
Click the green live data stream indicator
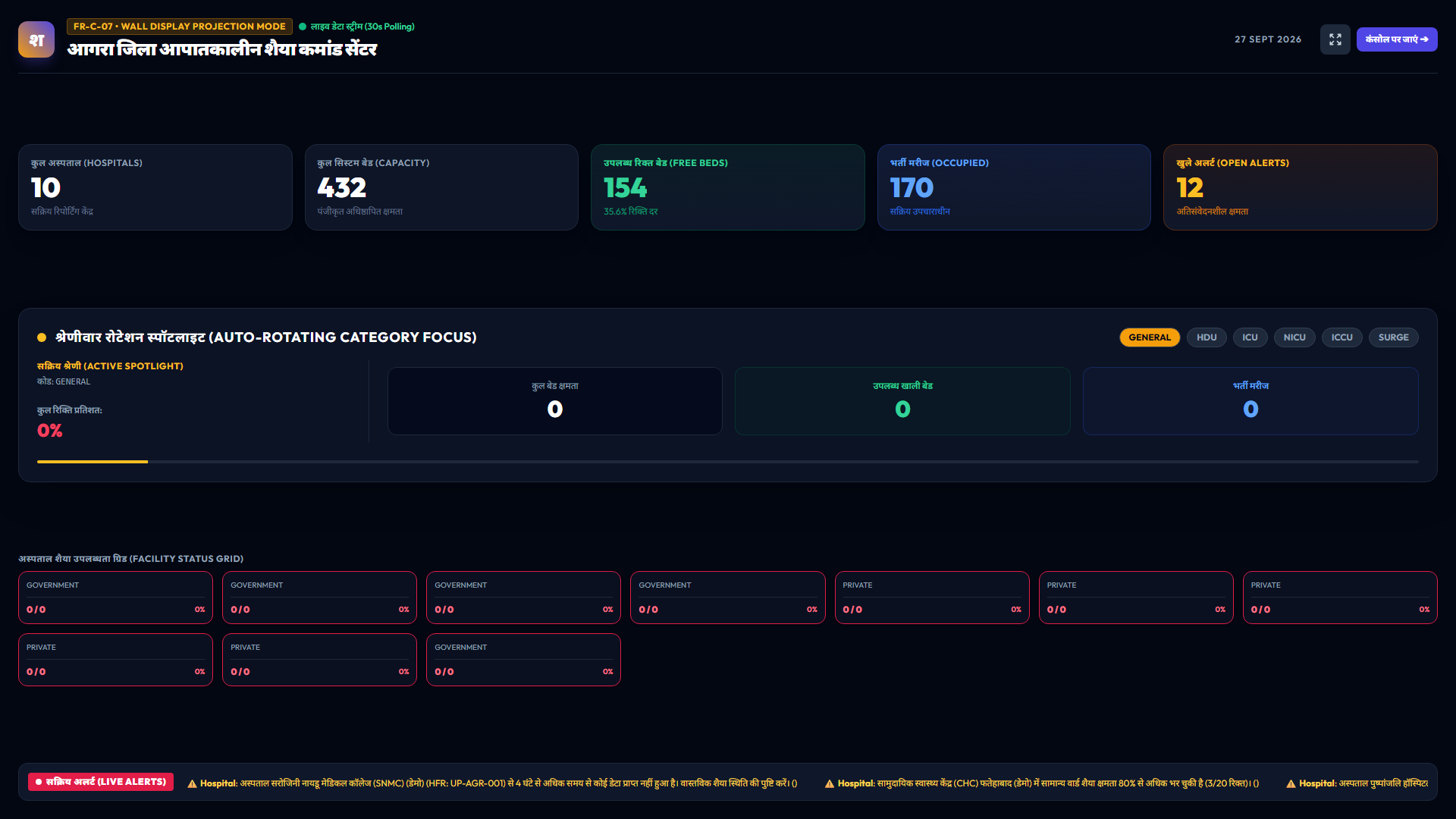tap(303, 27)
